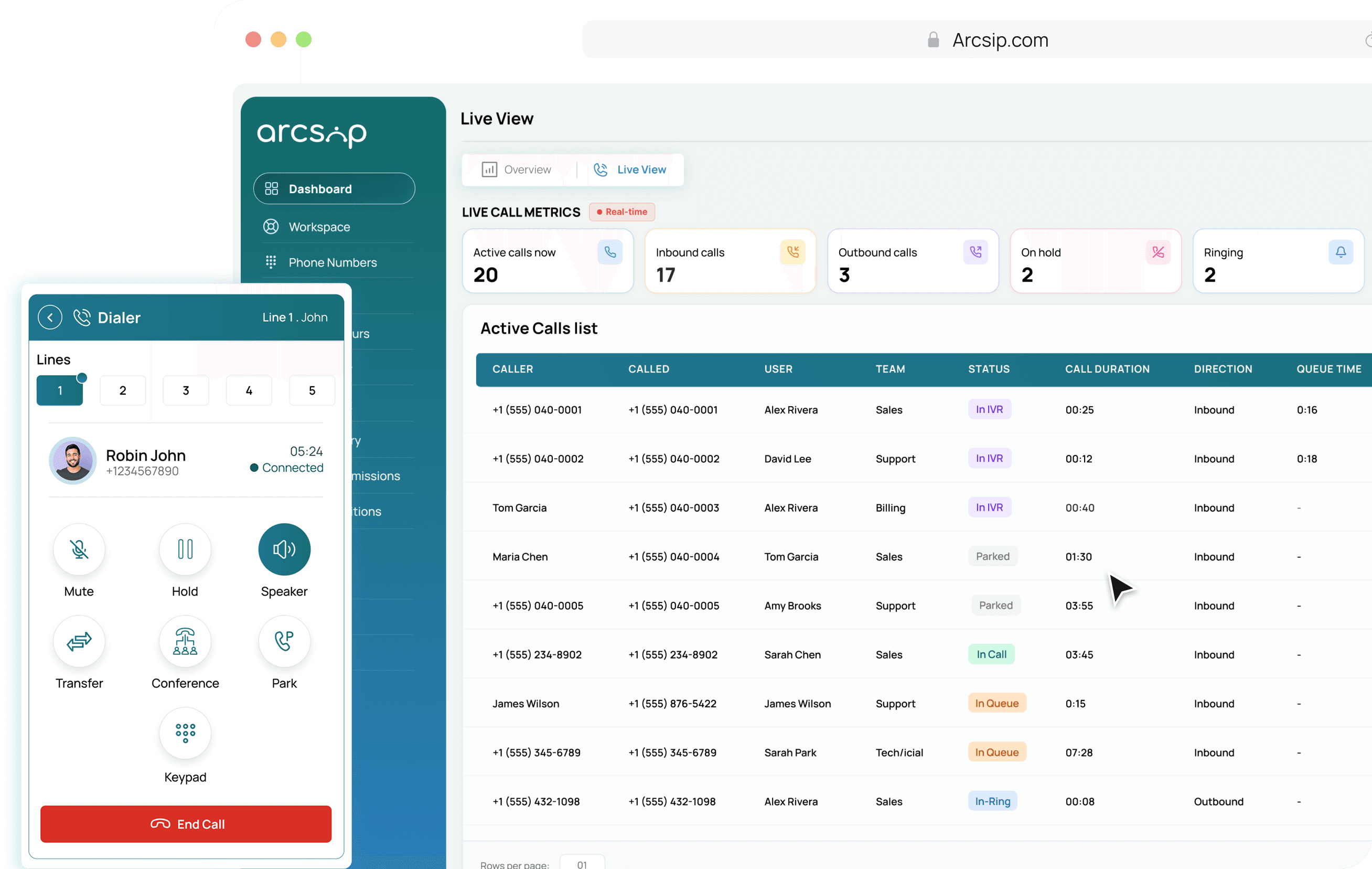Click the Live View phone icon
1372x869 pixels.
pyautogui.click(x=601, y=169)
